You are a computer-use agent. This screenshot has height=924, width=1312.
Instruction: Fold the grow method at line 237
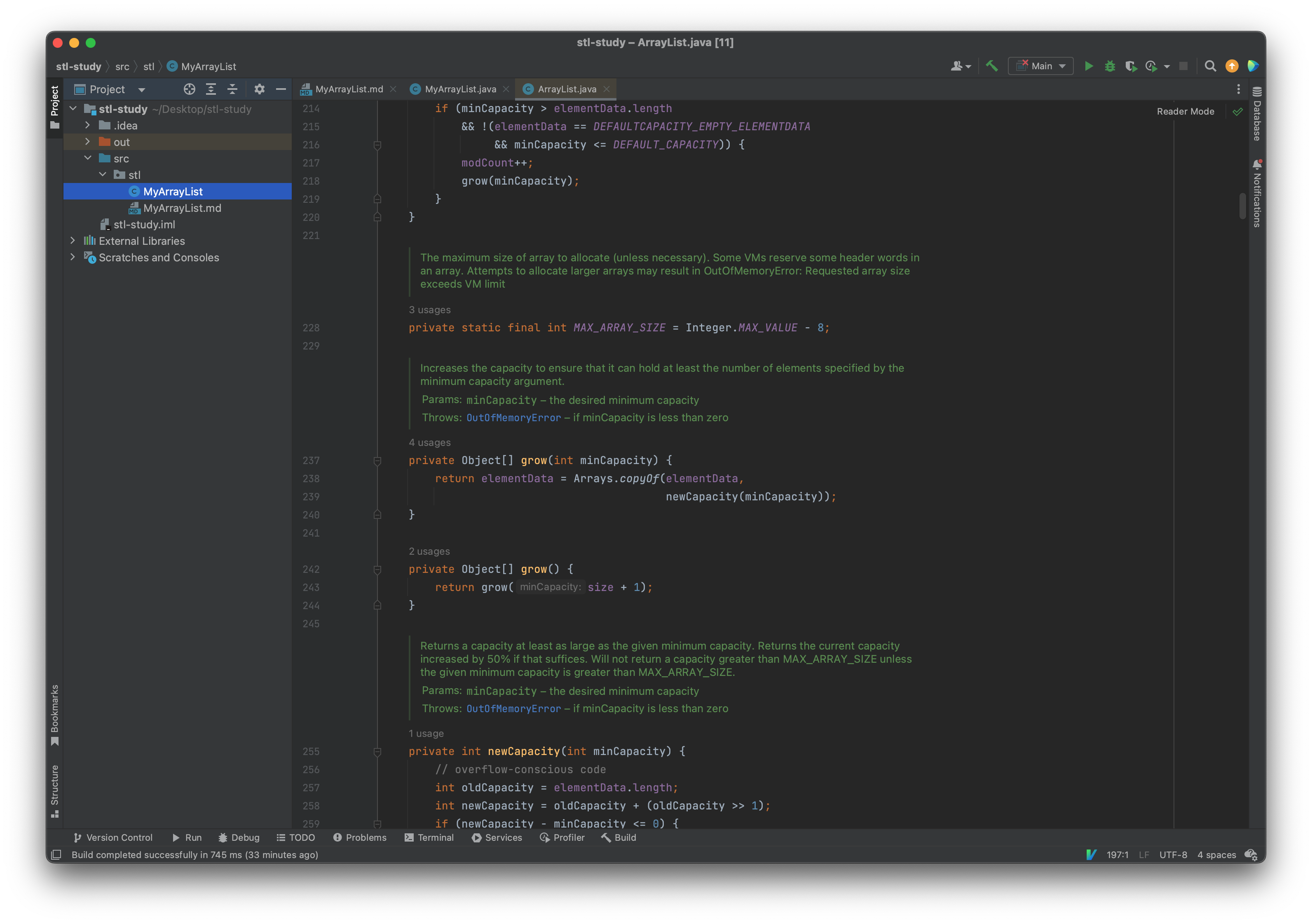pyautogui.click(x=377, y=461)
